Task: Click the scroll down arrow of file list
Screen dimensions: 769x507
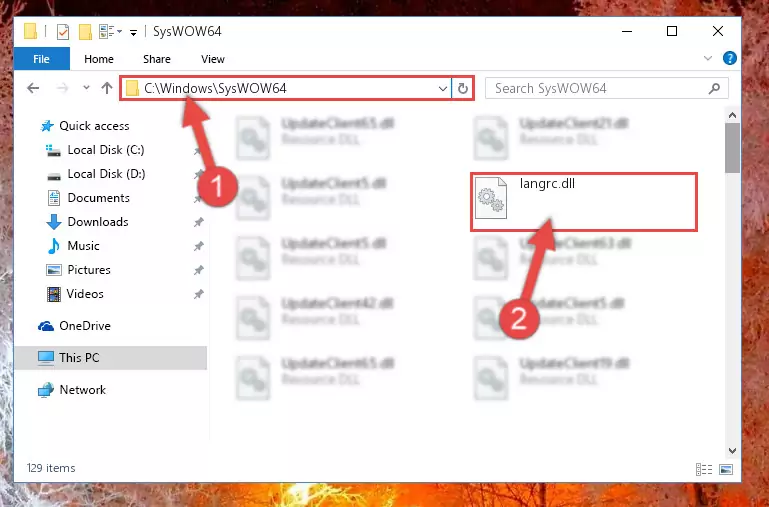Action: coord(733,451)
